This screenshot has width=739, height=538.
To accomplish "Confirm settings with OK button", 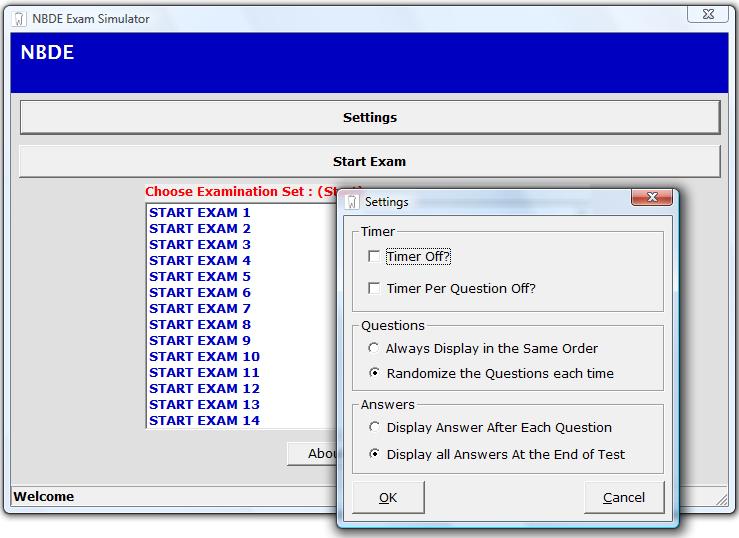I will tap(388, 497).
